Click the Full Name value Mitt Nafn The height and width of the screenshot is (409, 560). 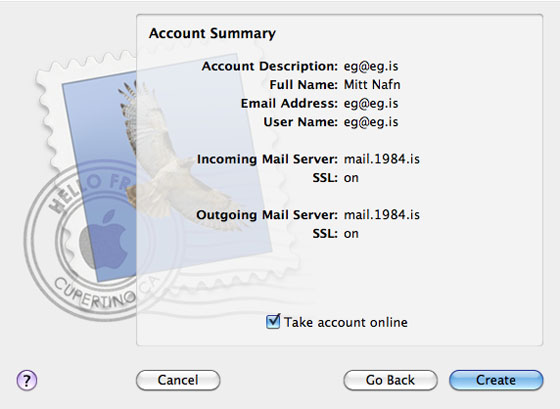tap(372, 85)
